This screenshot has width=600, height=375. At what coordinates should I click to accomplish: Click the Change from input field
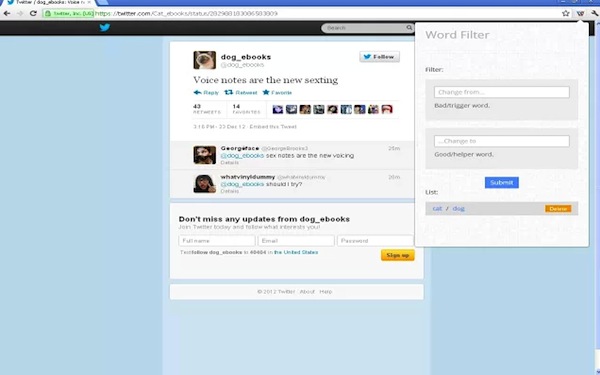(502, 92)
